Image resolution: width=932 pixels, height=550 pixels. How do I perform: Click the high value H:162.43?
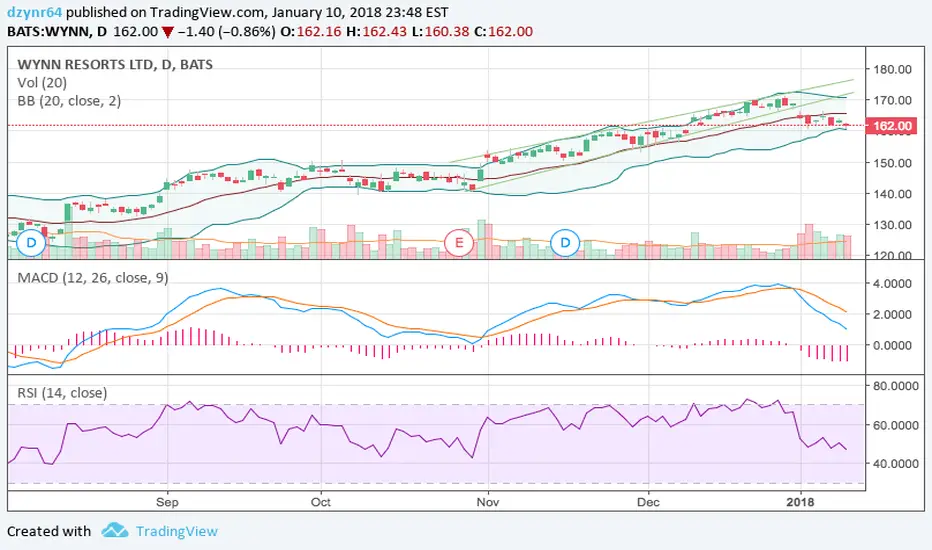pos(376,32)
